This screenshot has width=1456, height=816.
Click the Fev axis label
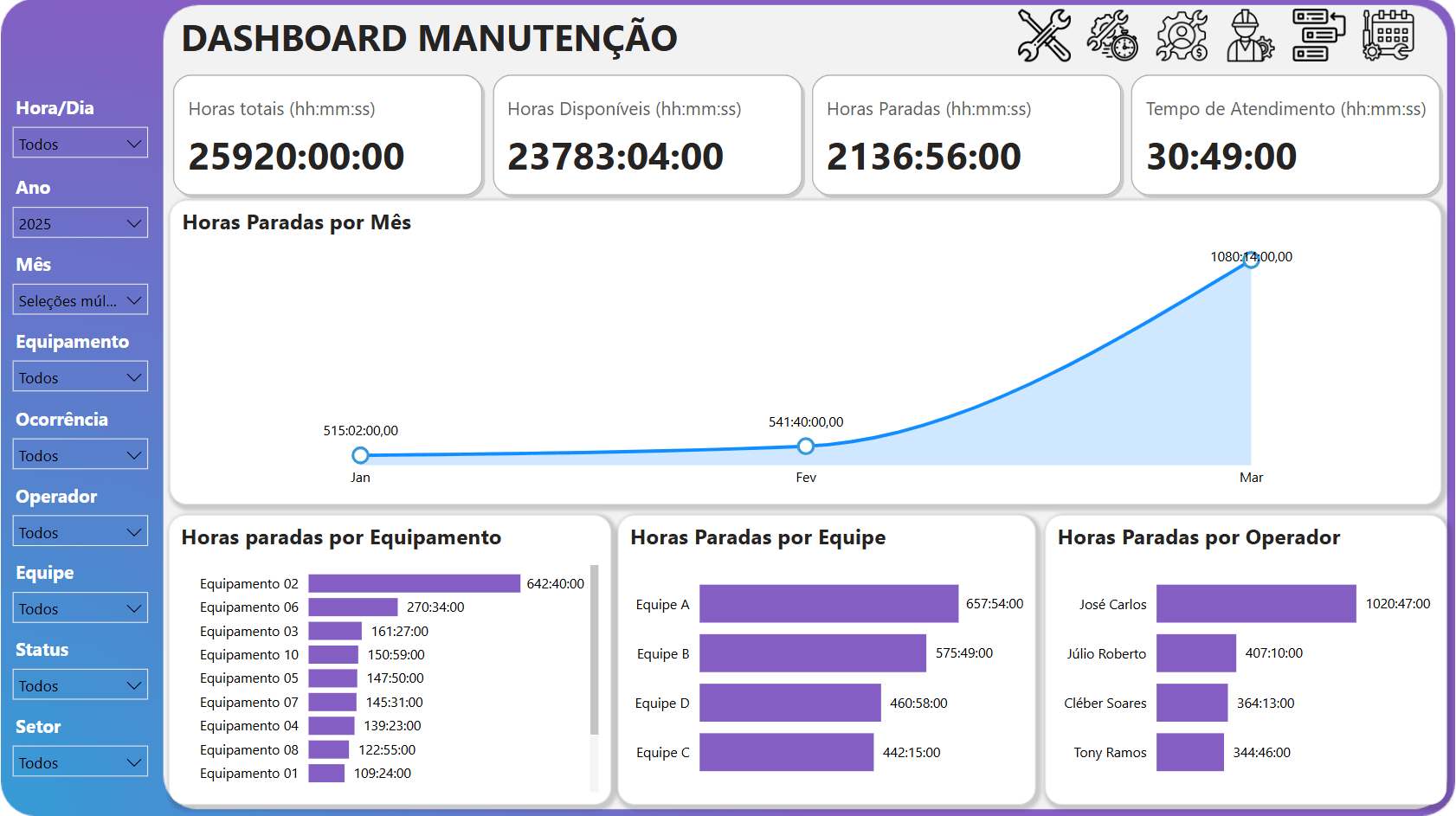pos(806,478)
